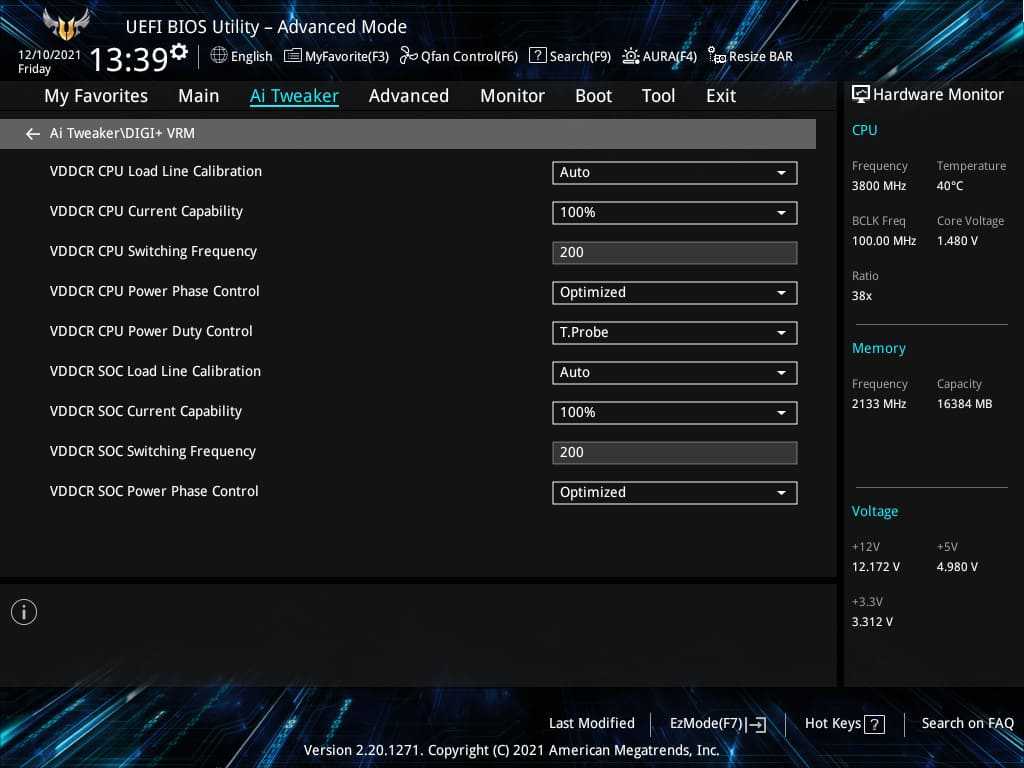Select VDDCR CPU Switching Frequency field
Viewport: 1024px width, 768px height.
click(x=674, y=253)
